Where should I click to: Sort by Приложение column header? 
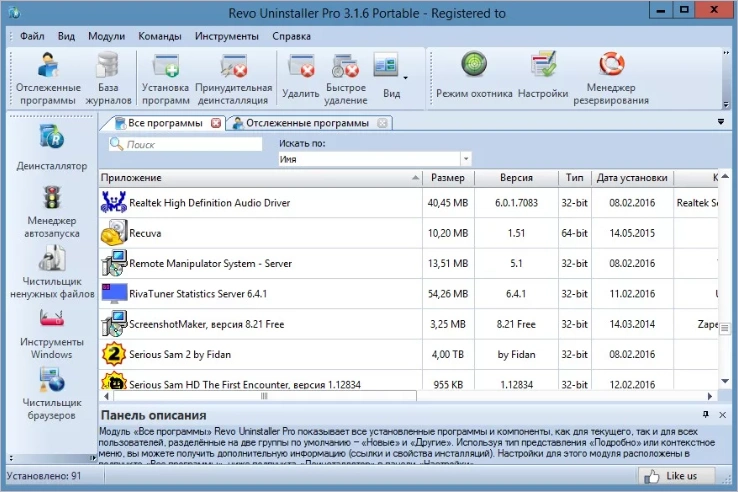point(260,178)
